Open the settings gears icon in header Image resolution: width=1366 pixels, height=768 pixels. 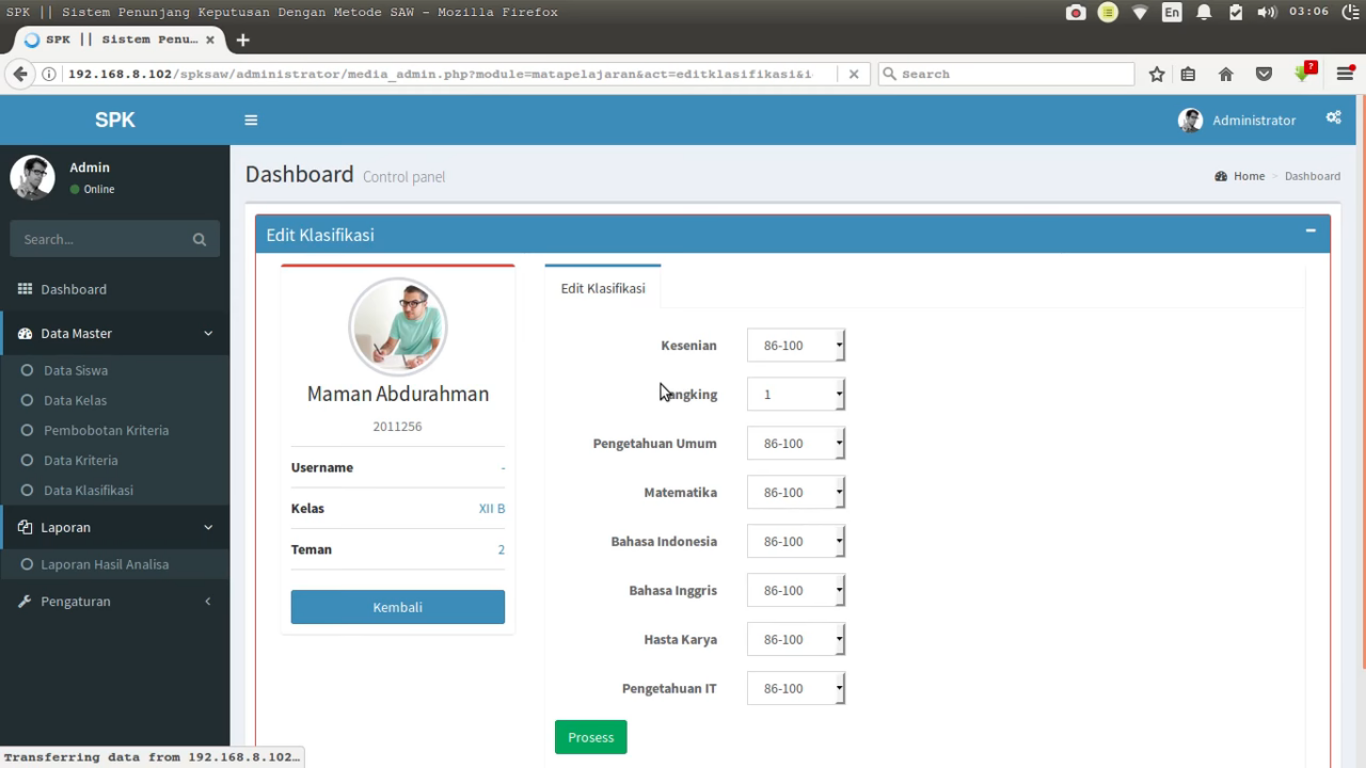pos(1333,118)
